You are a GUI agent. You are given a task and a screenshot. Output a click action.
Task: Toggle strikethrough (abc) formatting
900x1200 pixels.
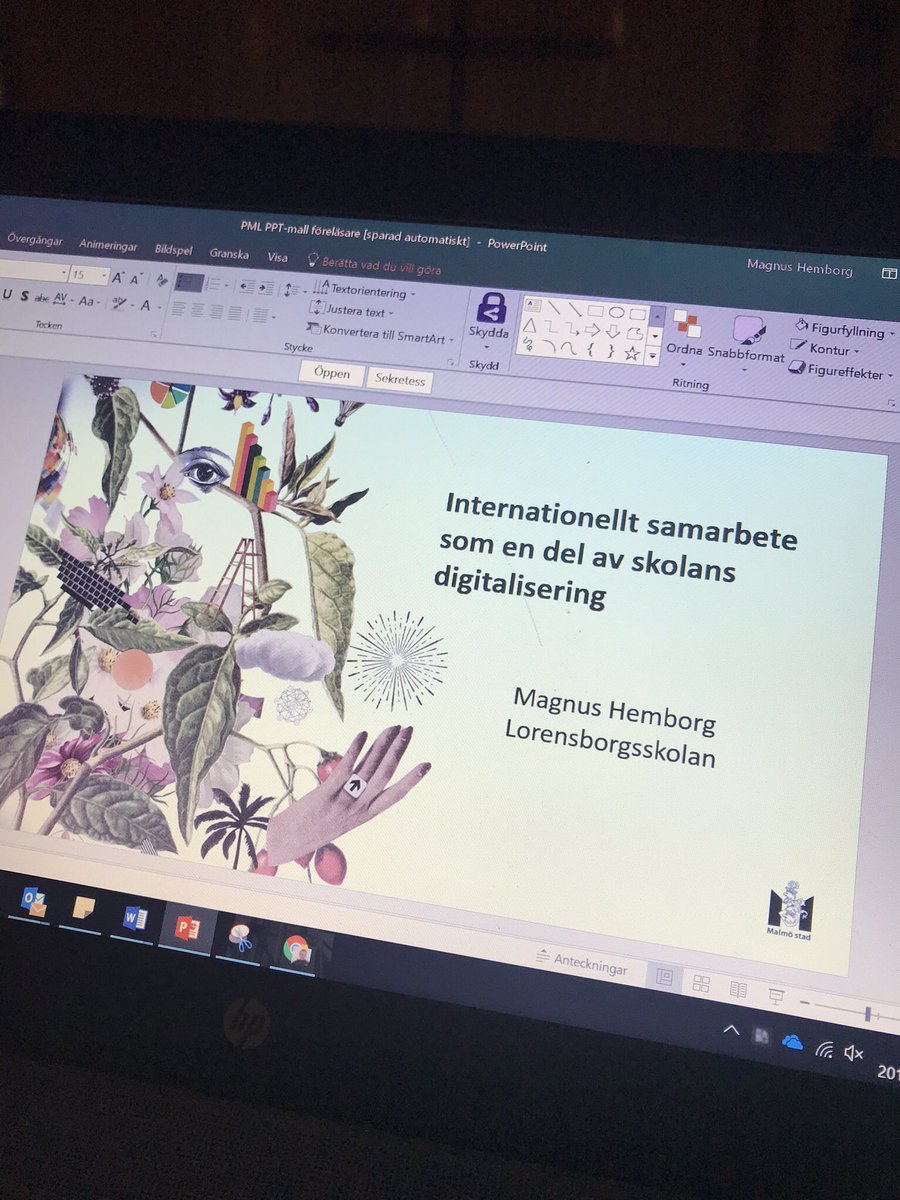42,298
